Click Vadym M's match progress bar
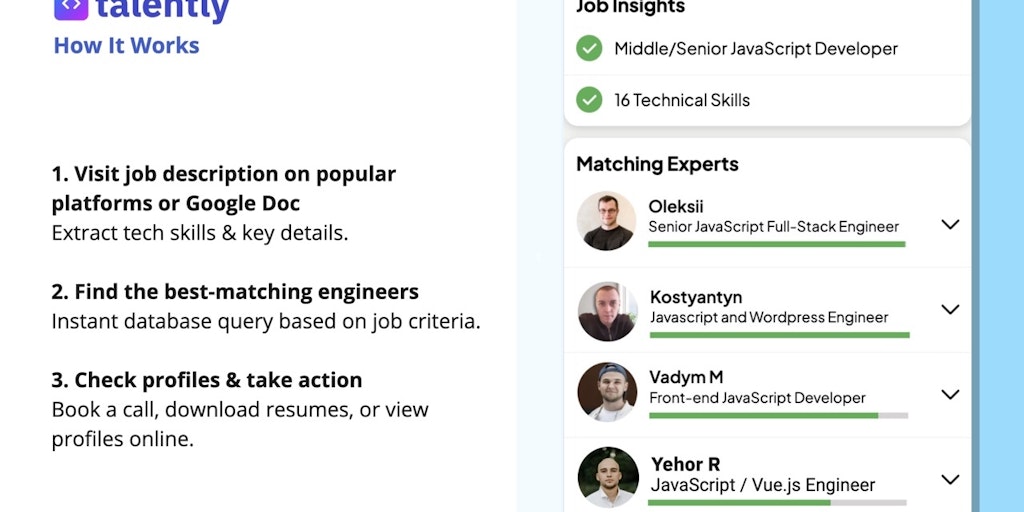The width and height of the screenshot is (1024, 512). (x=778, y=415)
